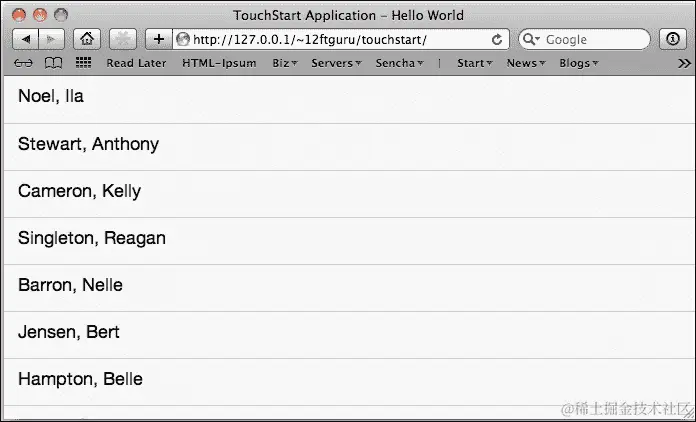696x422 pixels.
Task: Open the HTML-Ipsum bookmark
Action: coord(219,63)
